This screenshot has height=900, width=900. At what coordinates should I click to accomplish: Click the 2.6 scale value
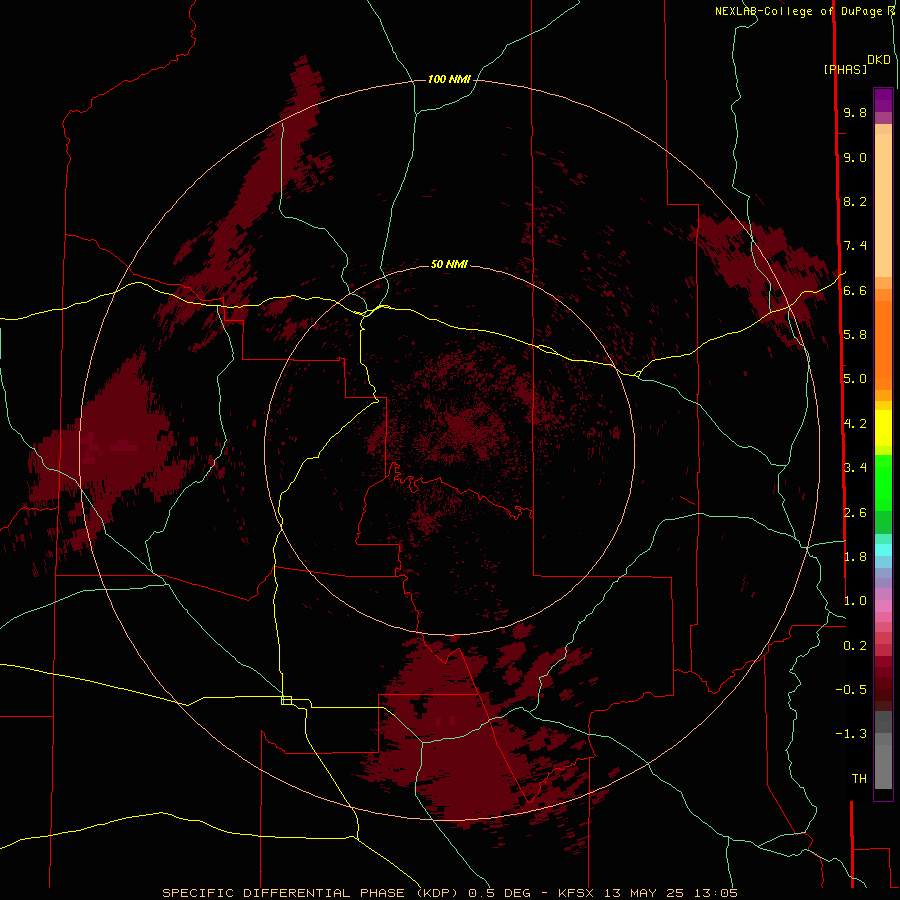pyautogui.click(x=855, y=513)
